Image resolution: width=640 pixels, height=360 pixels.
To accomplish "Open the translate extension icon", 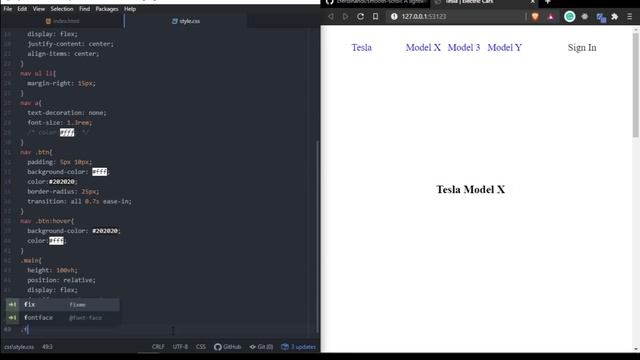I will pyautogui.click(x=601, y=18).
